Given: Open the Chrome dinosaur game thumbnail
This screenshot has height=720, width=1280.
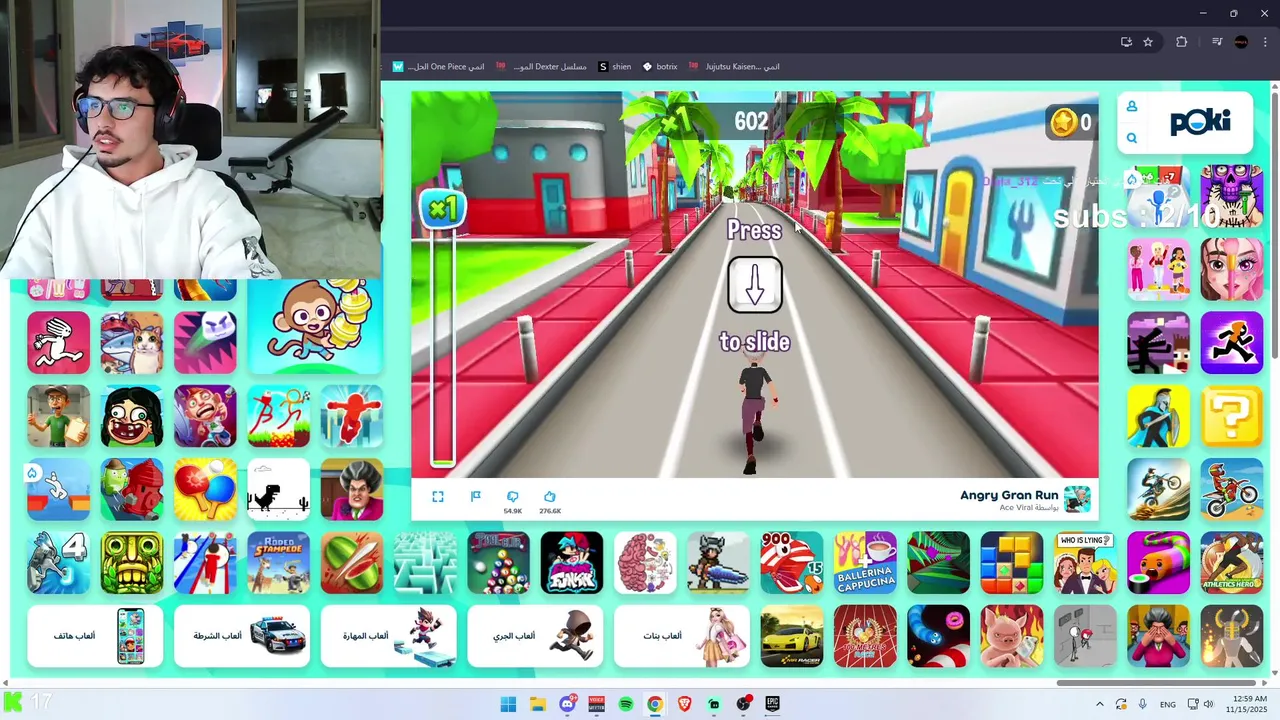Looking at the screenshot, I should pyautogui.click(x=279, y=490).
